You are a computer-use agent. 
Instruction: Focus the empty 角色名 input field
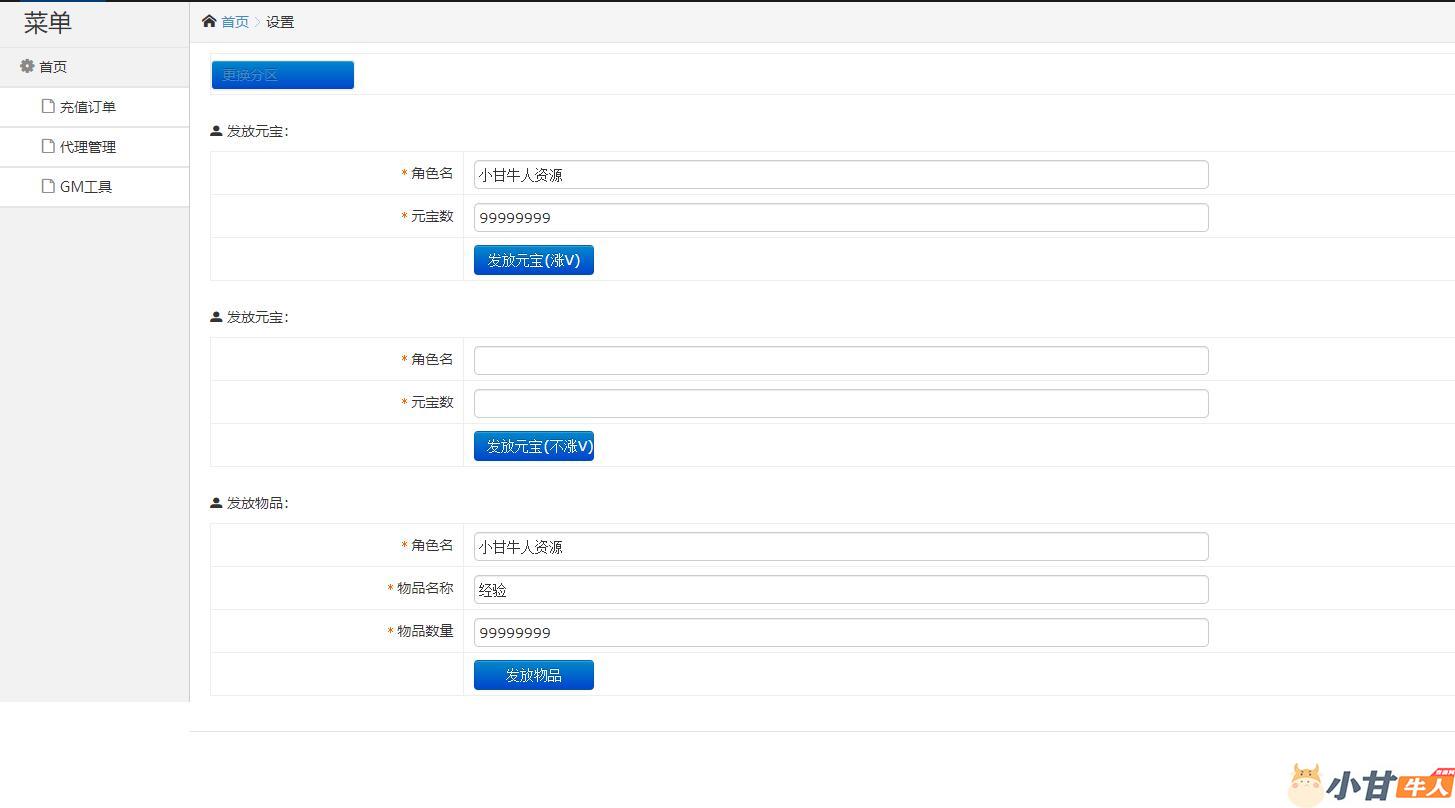840,360
